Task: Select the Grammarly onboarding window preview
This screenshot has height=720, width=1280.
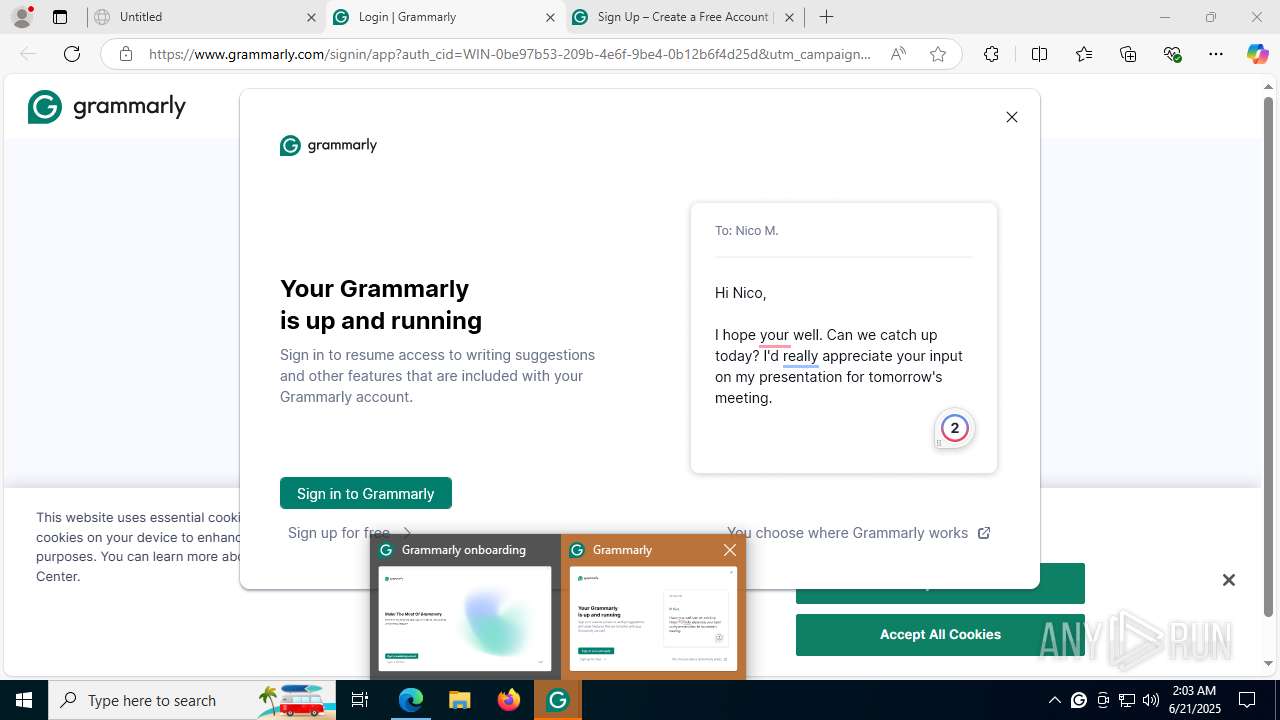Action: click(465, 608)
